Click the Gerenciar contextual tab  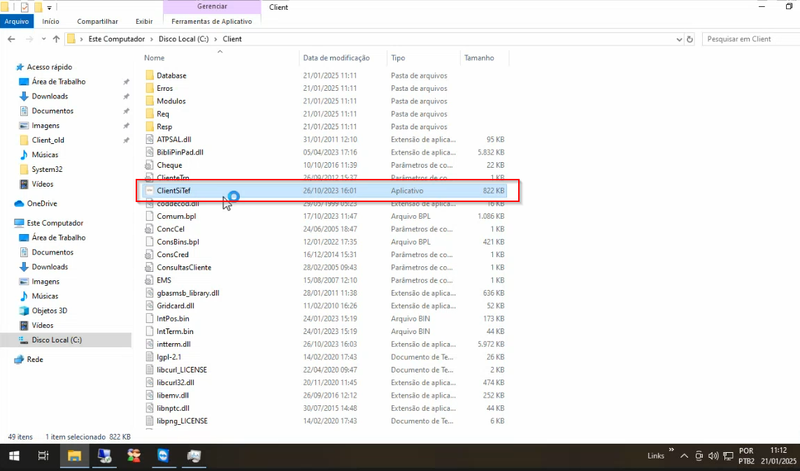[x=212, y=7]
